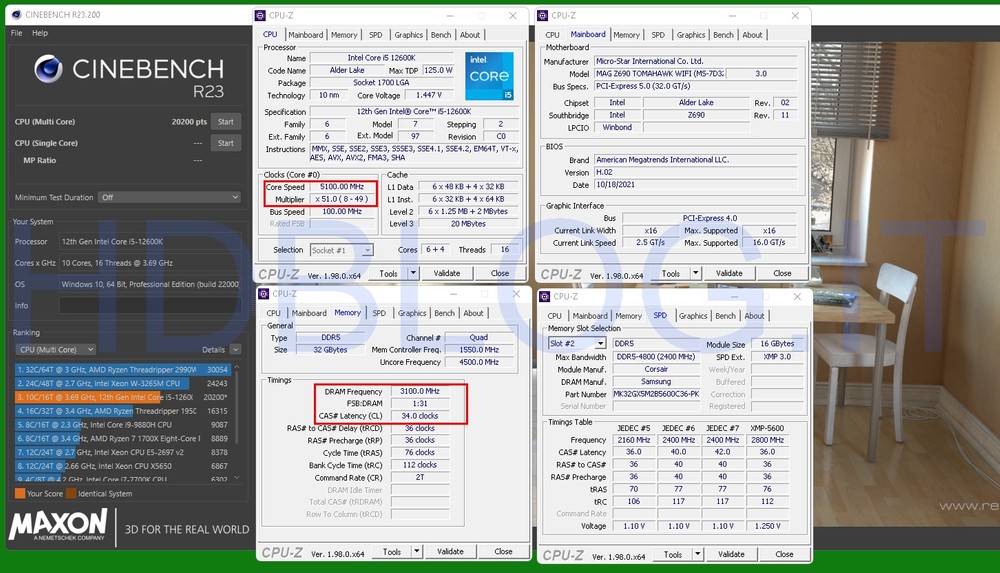Click Validate in the SPD window
Screen dimensions: 1000x573
click(732, 554)
